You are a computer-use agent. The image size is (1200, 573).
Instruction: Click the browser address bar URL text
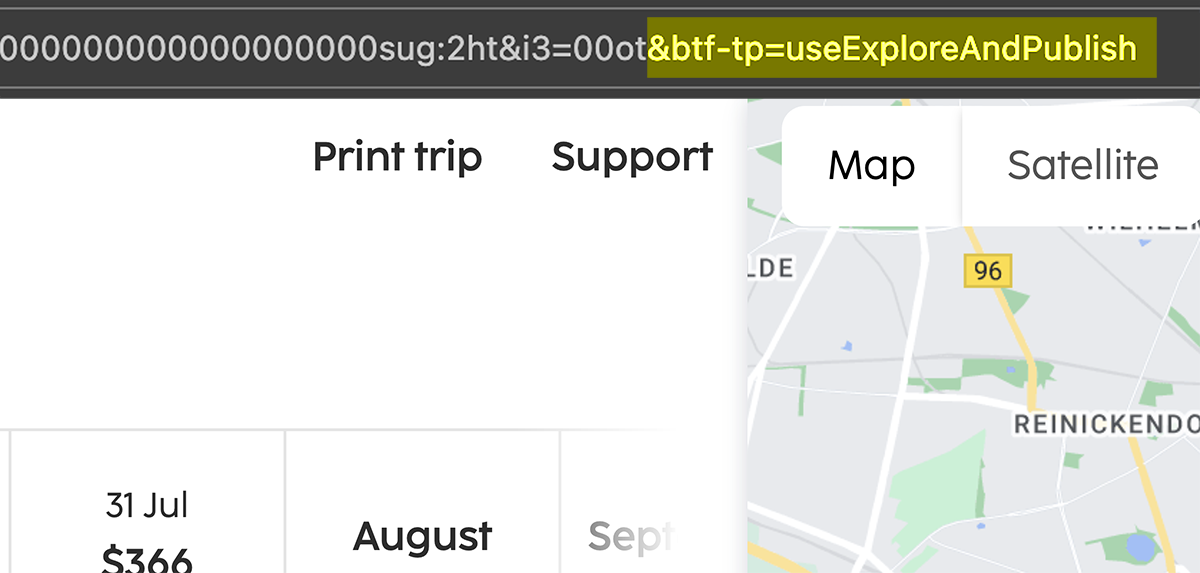point(568,47)
